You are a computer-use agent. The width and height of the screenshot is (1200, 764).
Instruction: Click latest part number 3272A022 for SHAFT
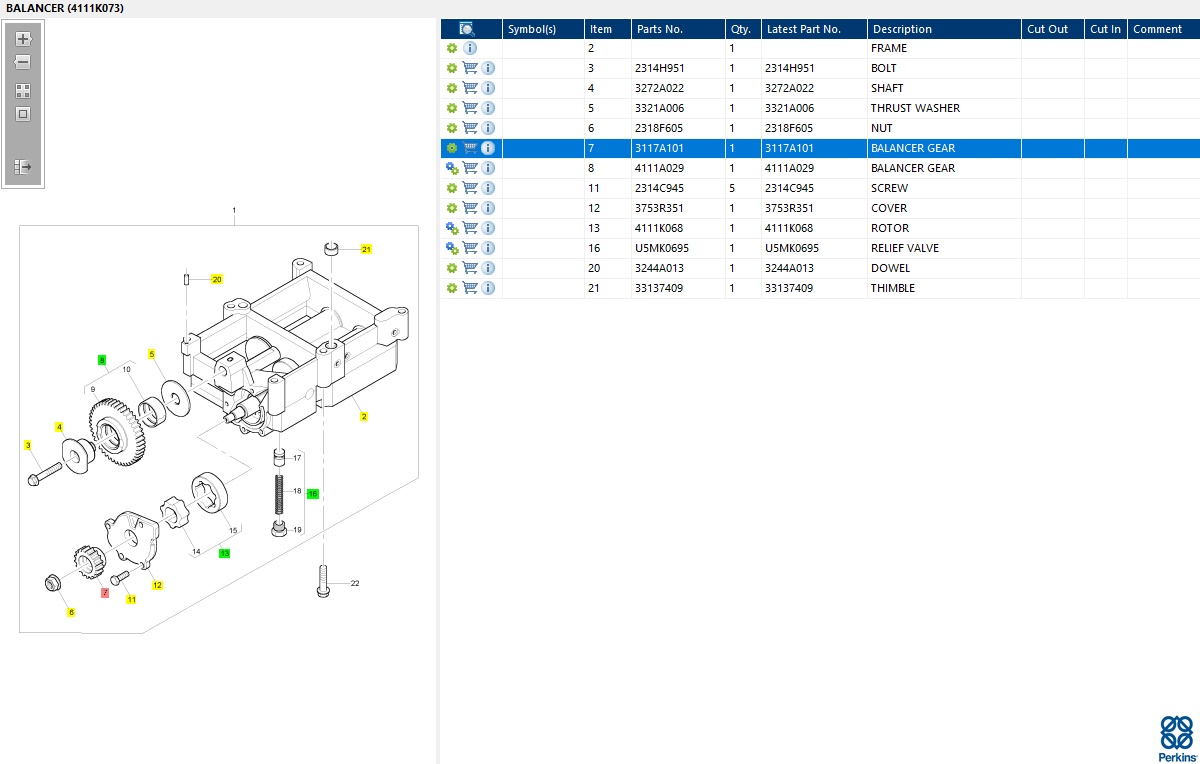[x=789, y=88]
